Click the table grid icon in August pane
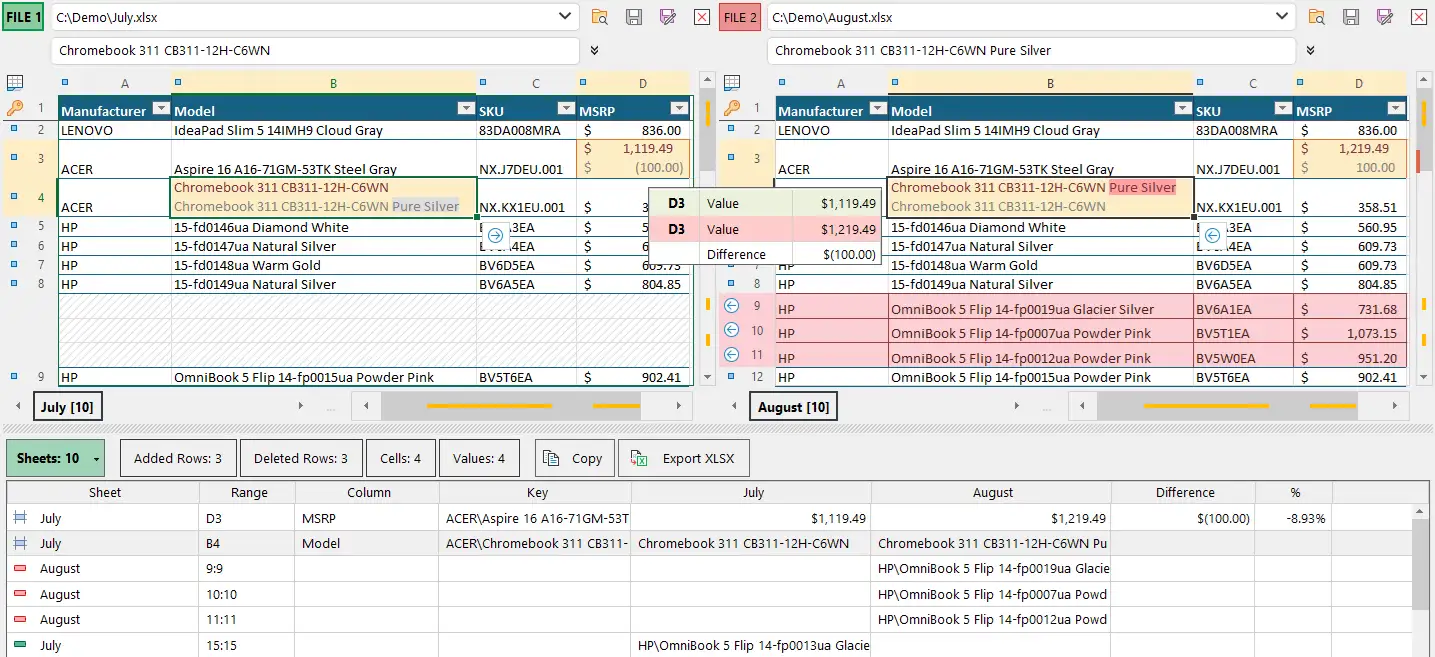The image size is (1435, 657). click(x=732, y=83)
